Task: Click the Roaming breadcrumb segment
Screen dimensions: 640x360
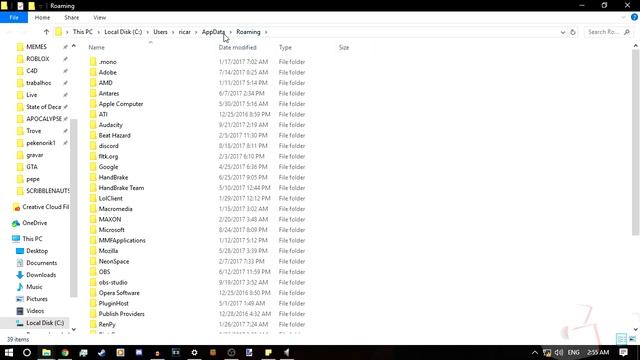Action: click(x=248, y=32)
